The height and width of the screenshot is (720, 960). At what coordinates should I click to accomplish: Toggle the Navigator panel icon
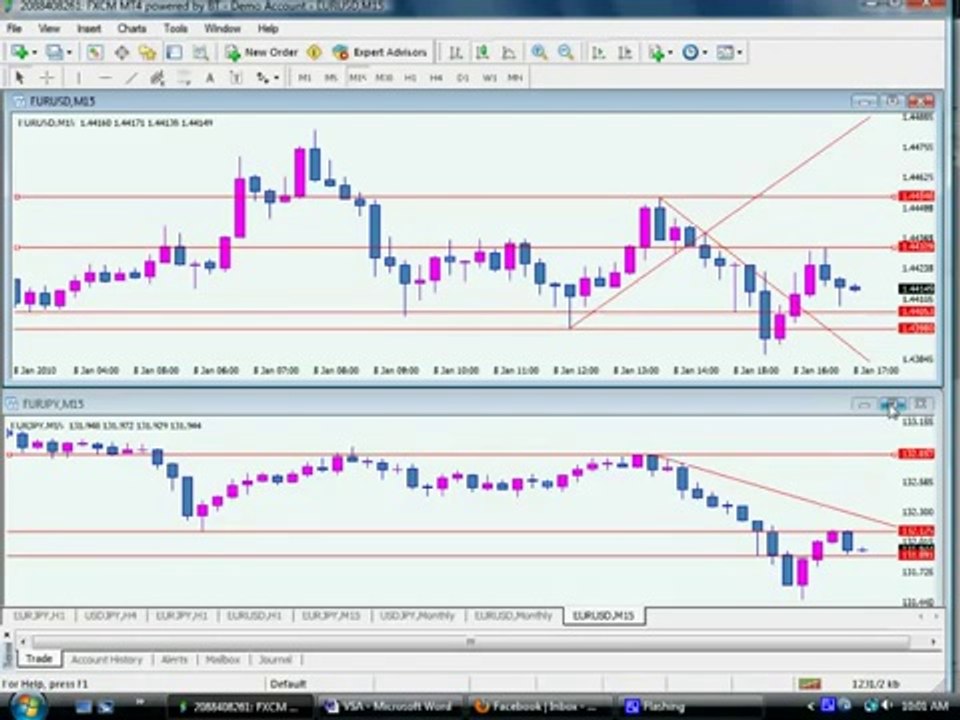click(x=147, y=53)
